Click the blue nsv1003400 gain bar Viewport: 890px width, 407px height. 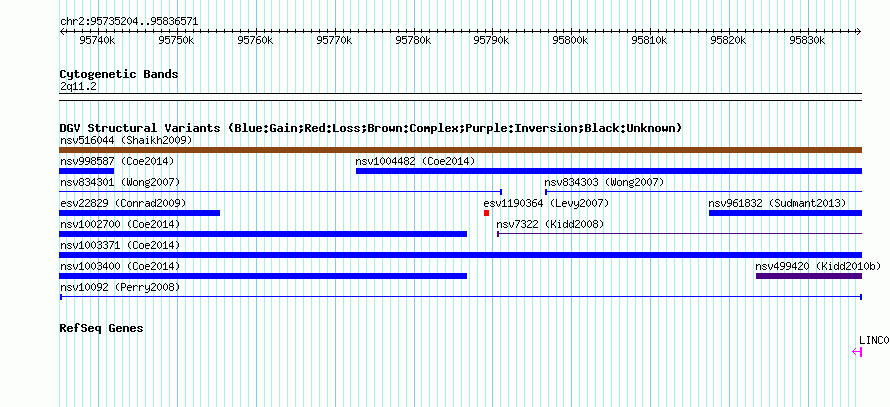(263, 276)
